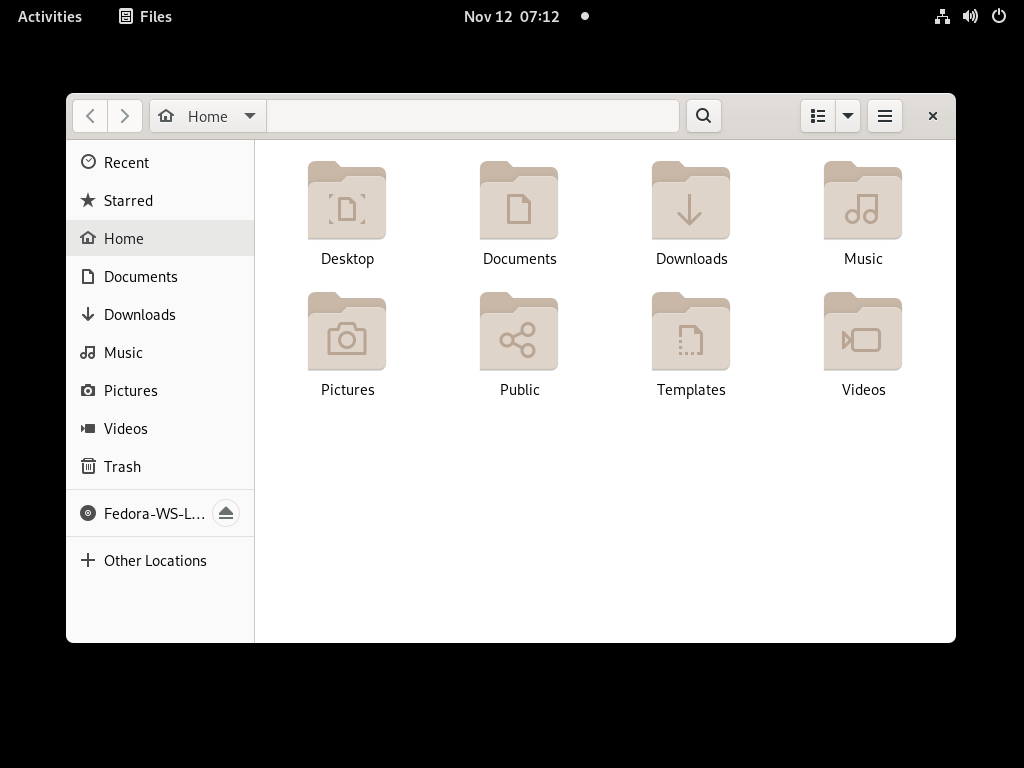Open the Music folder icon in grid
Image resolution: width=1024 pixels, height=768 pixels.
pos(863,200)
